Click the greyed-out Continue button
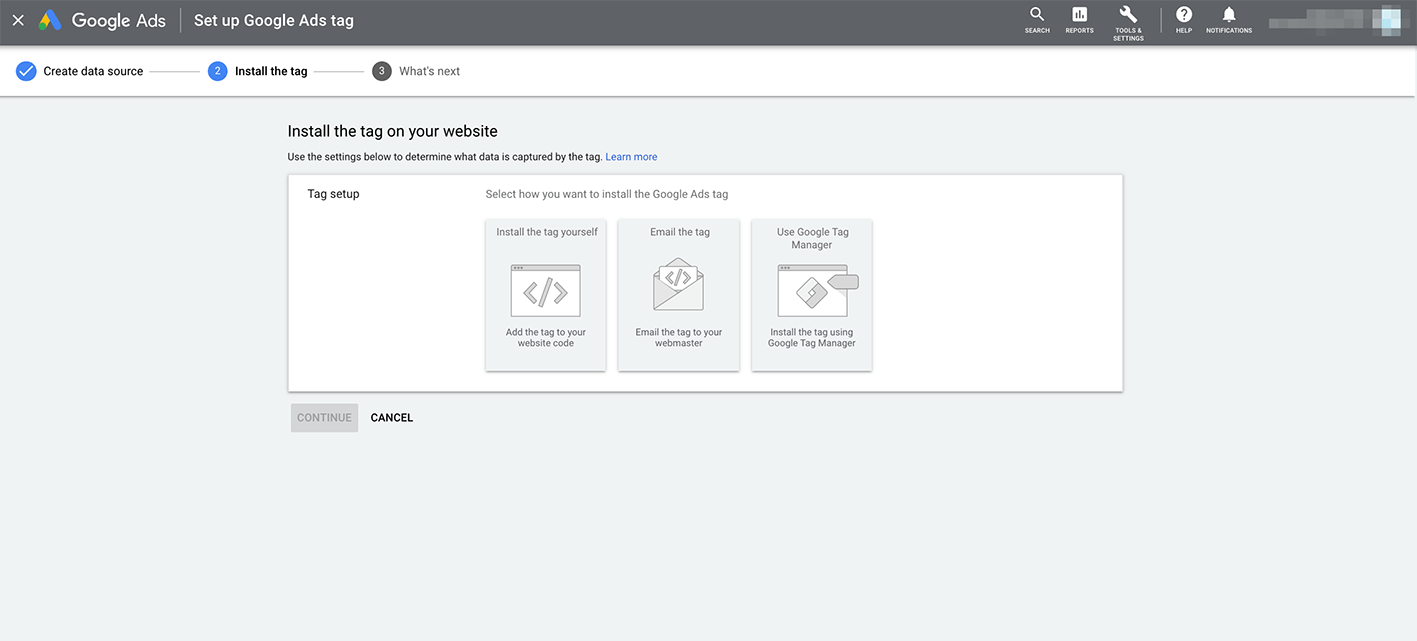The height and width of the screenshot is (641, 1417). point(324,418)
